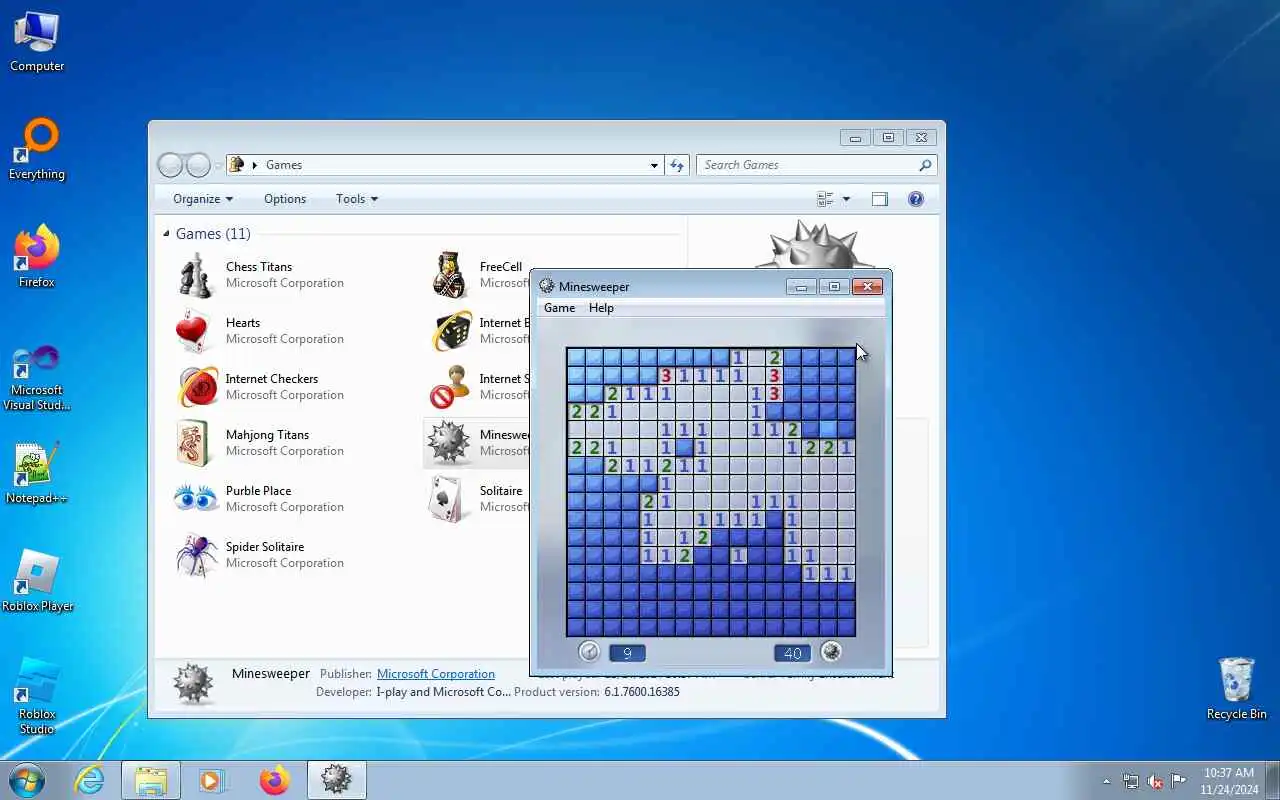Open the Recycle Bin

[x=1237, y=688]
